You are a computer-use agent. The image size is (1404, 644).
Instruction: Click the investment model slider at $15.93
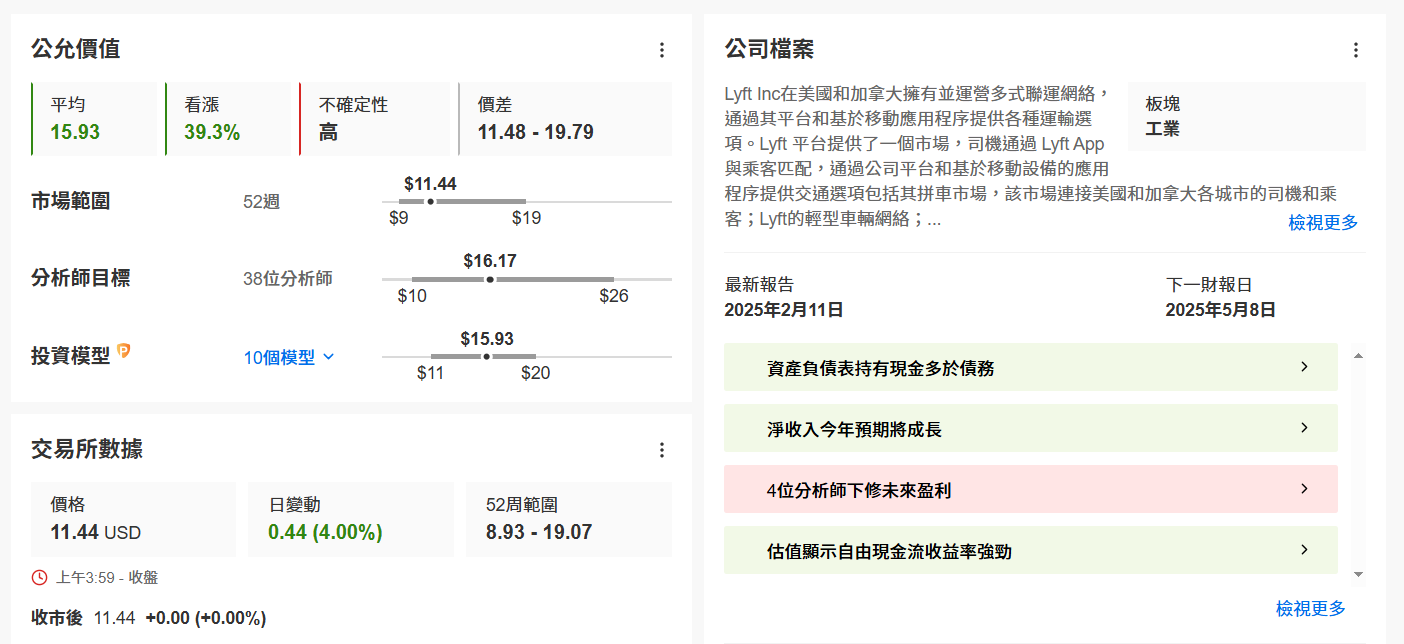pyautogui.click(x=487, y=356)
